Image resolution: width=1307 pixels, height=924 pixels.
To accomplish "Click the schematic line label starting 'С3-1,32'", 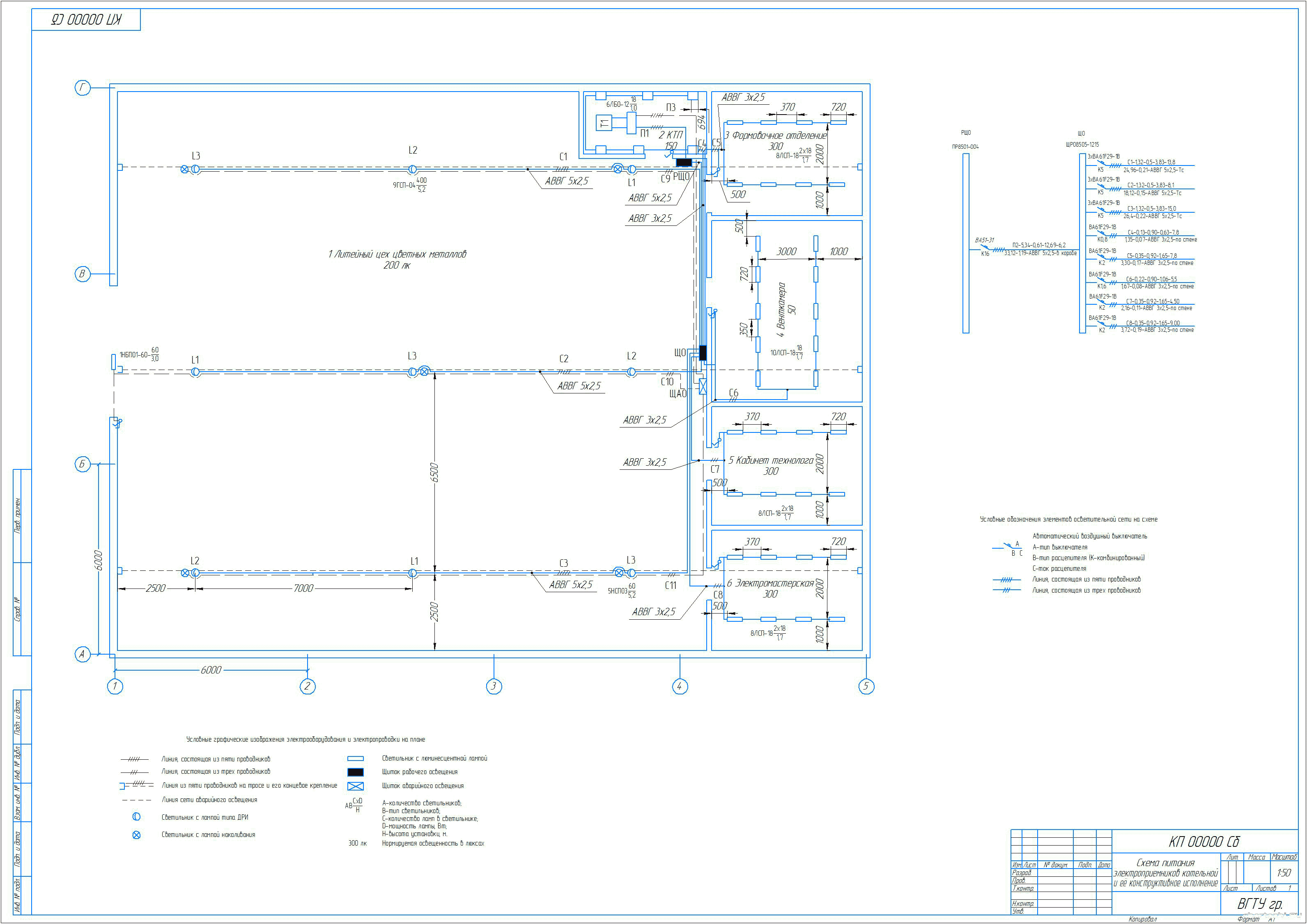I will 1152,209.
